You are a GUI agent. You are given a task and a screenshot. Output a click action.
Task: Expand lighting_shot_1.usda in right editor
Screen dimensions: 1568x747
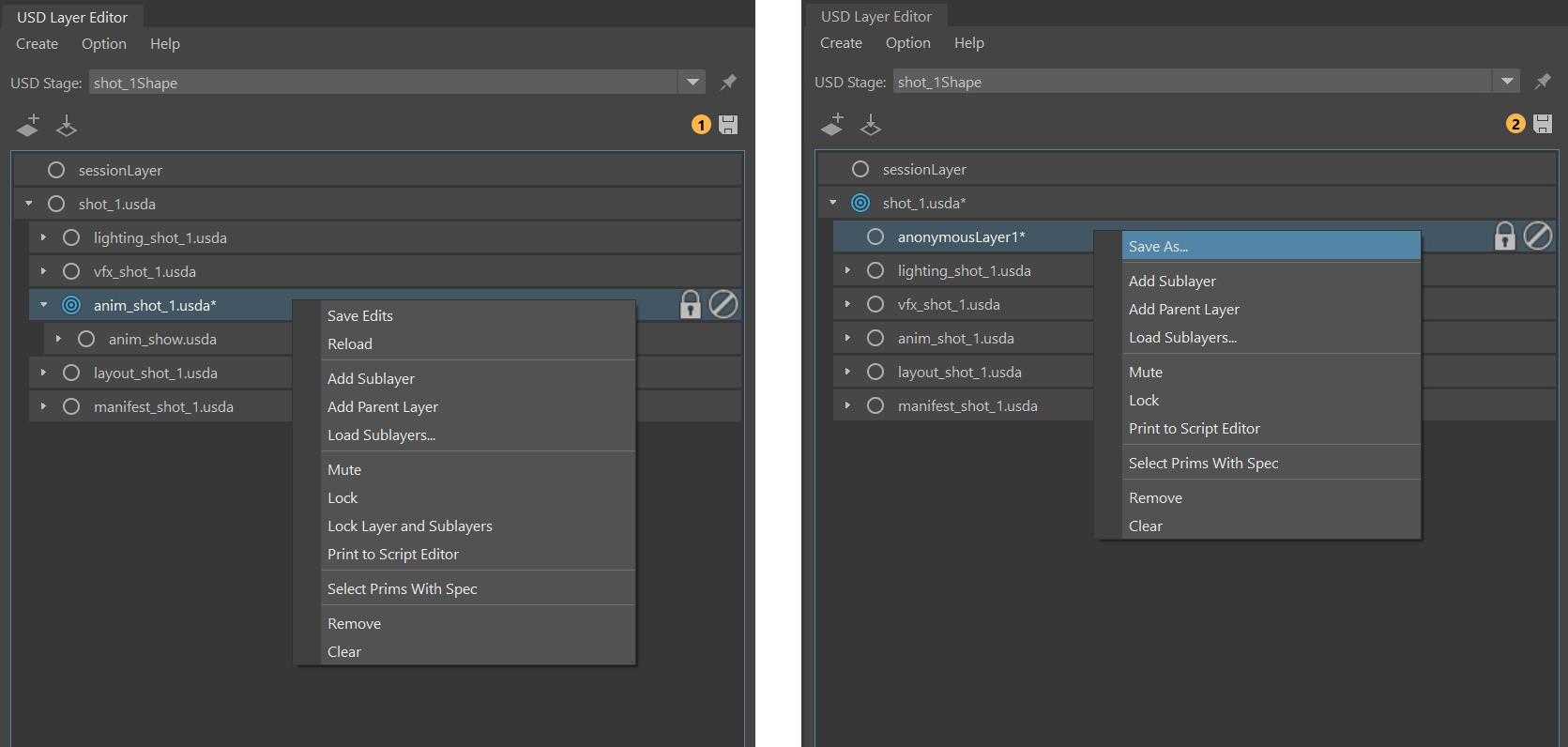[848, 270]
